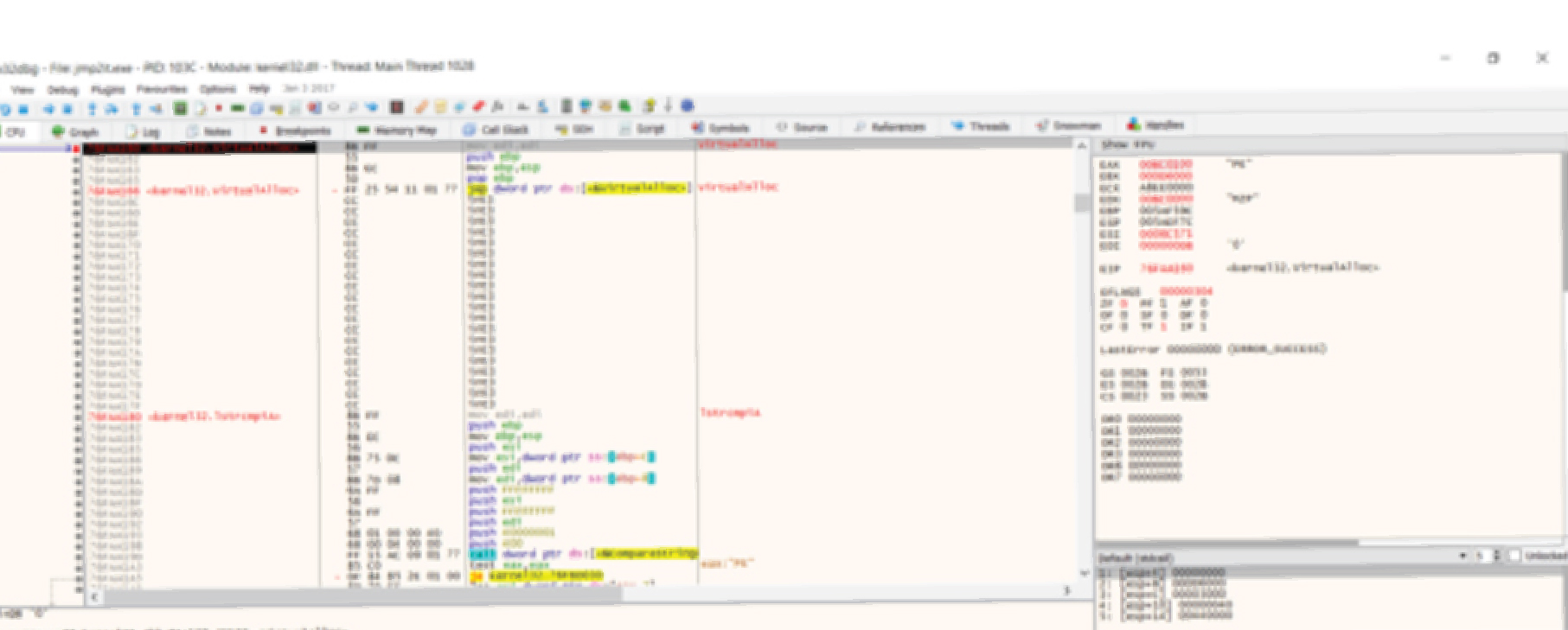Click the Handles tab icon
The height and width of the screenshot is (630, 1568).
tap(1133, 125)
